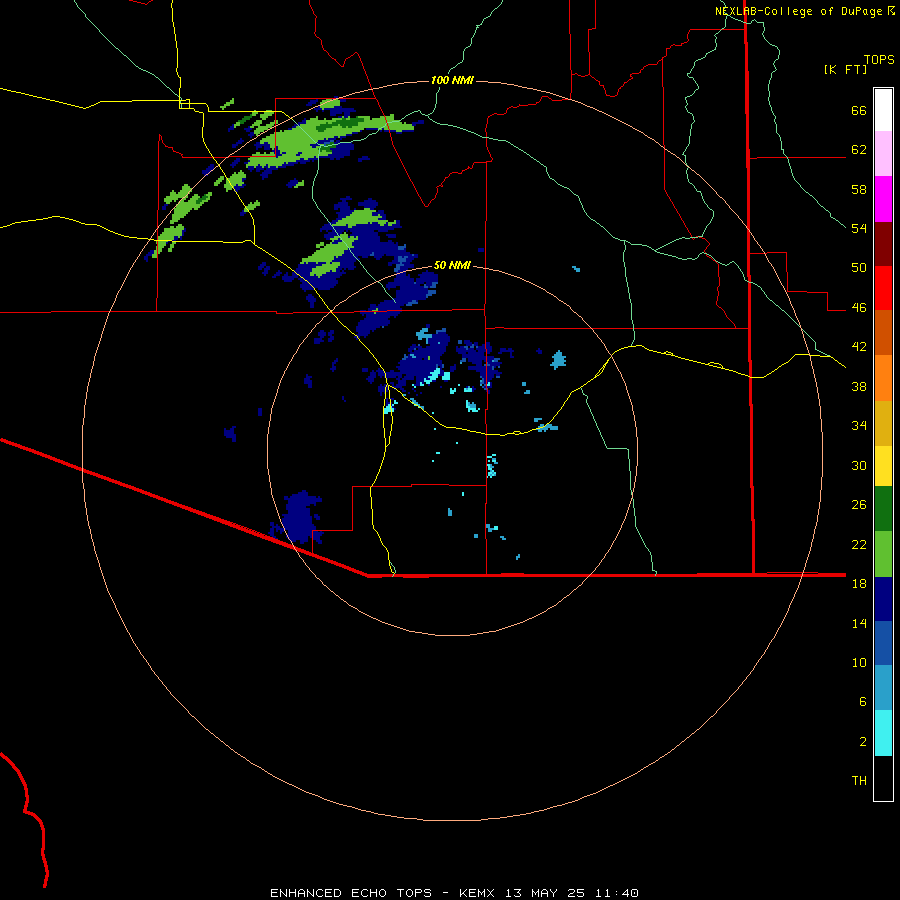Click the medium blue legend swatch
The height and width of the screenshot is (900, 900).
883,643
